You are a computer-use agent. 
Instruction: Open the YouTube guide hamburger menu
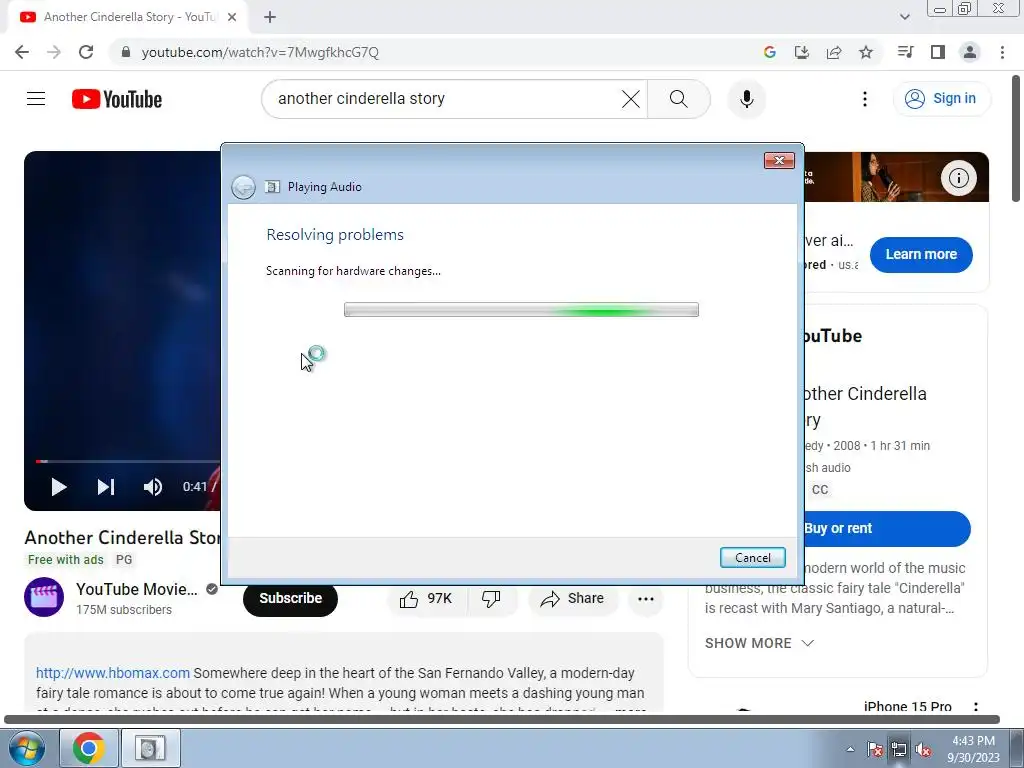coord(36,99)
